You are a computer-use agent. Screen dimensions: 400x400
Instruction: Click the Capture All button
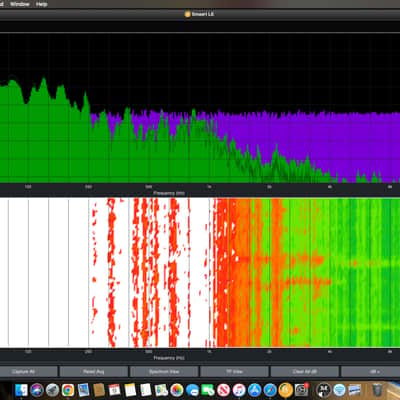click(28, 371)
